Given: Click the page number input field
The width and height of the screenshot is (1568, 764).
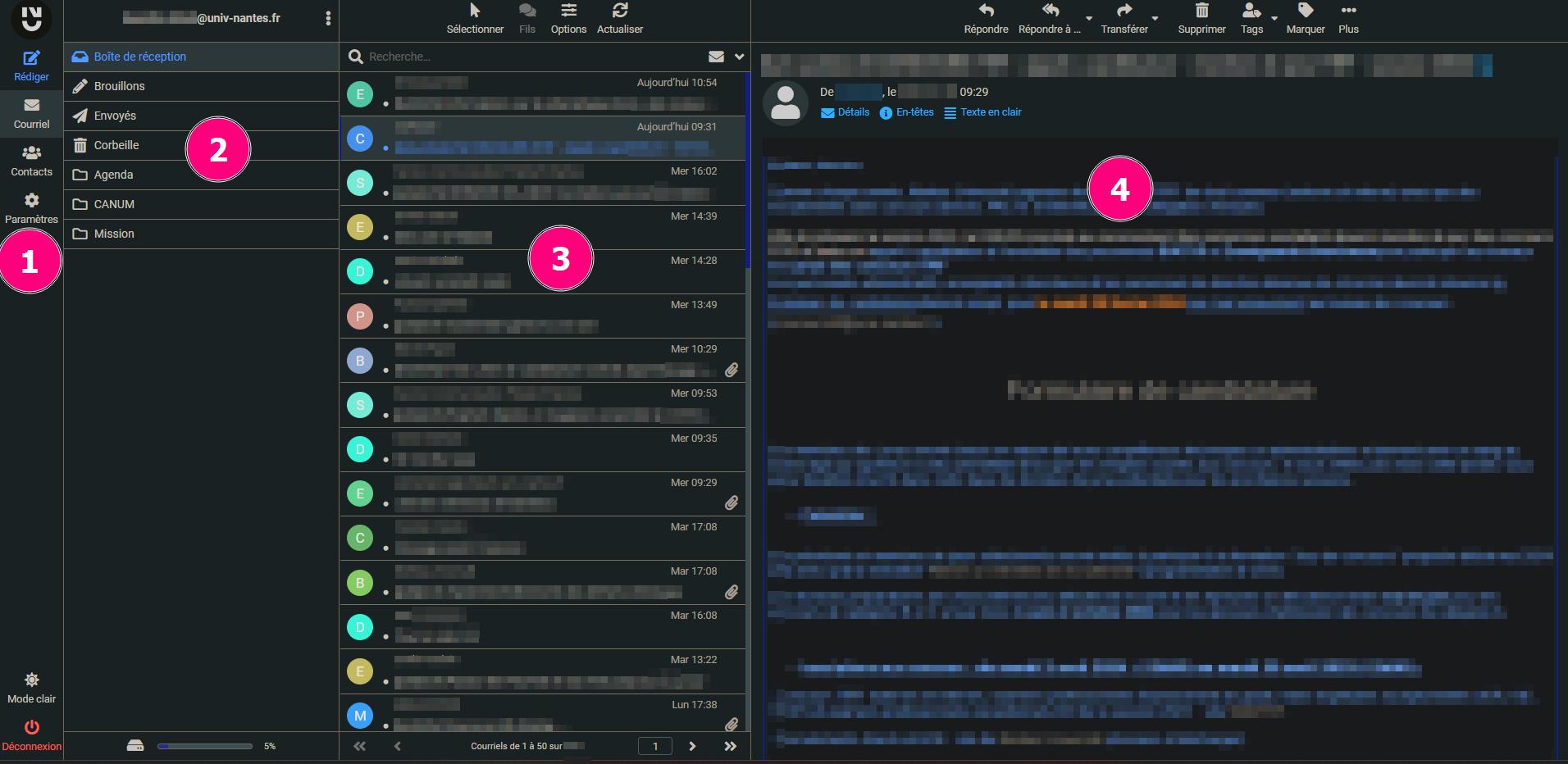Looking at the screenshot, I should coord(654,746).
